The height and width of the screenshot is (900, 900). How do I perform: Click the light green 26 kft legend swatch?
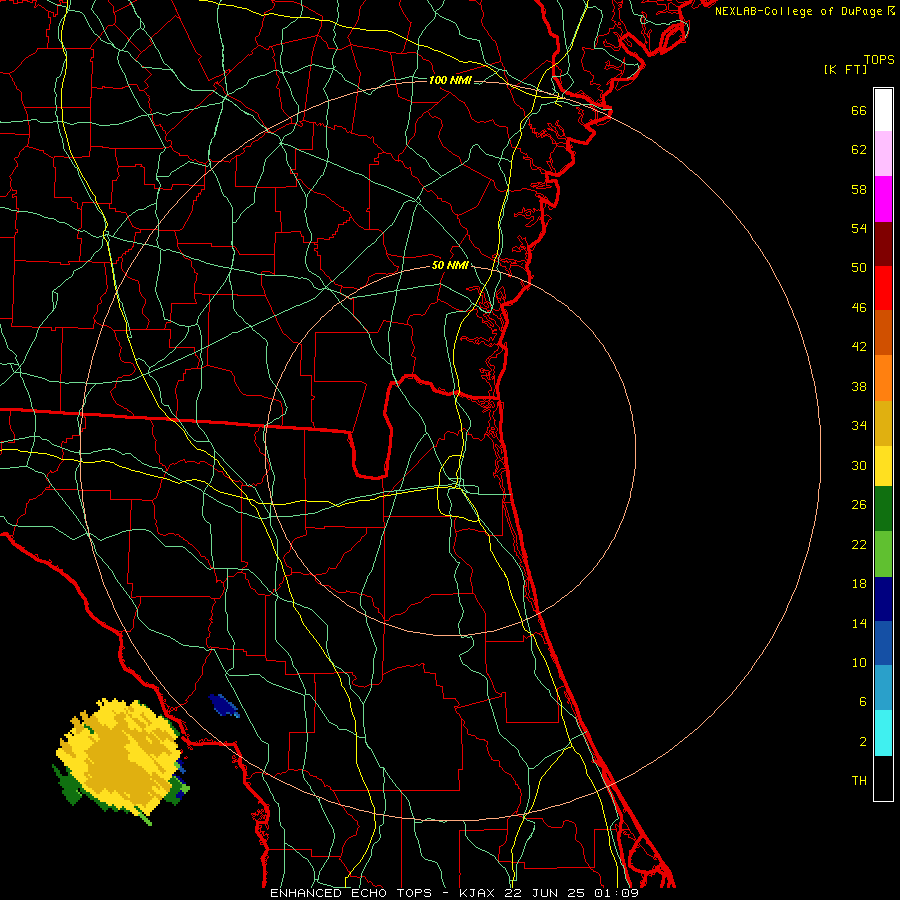coord(883,554)
